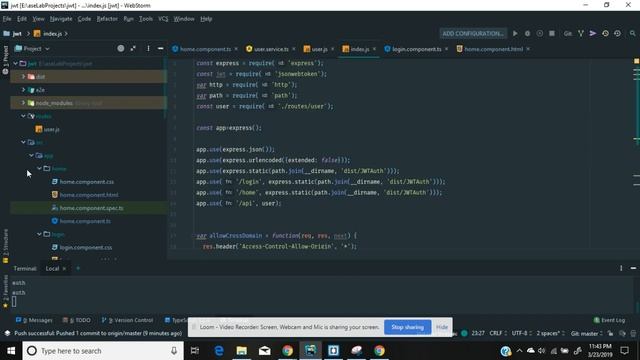Click tool windows quick access icon bottom-left

tap(7, 333)
